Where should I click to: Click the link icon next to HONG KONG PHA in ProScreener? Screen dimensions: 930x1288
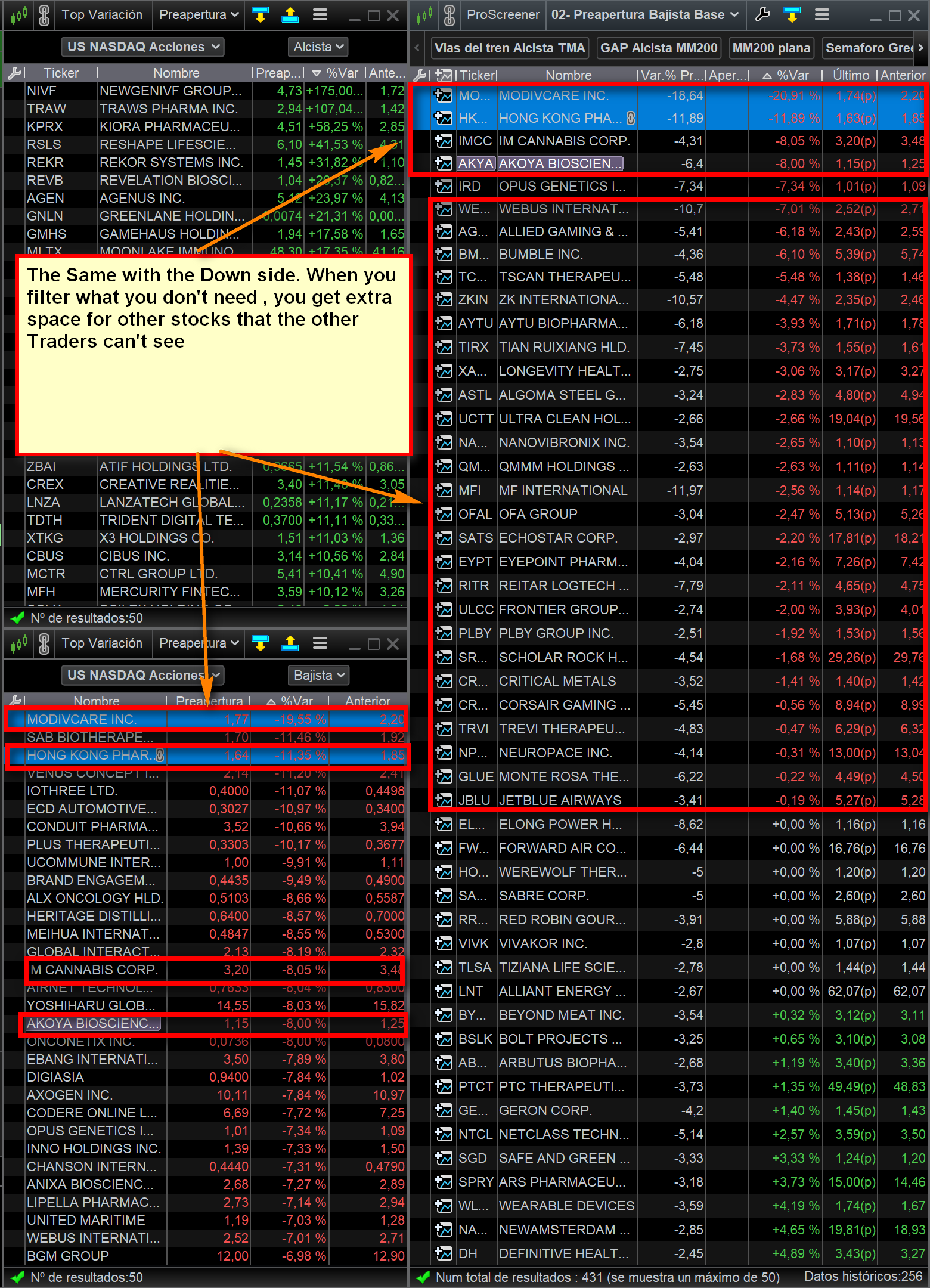631,119
